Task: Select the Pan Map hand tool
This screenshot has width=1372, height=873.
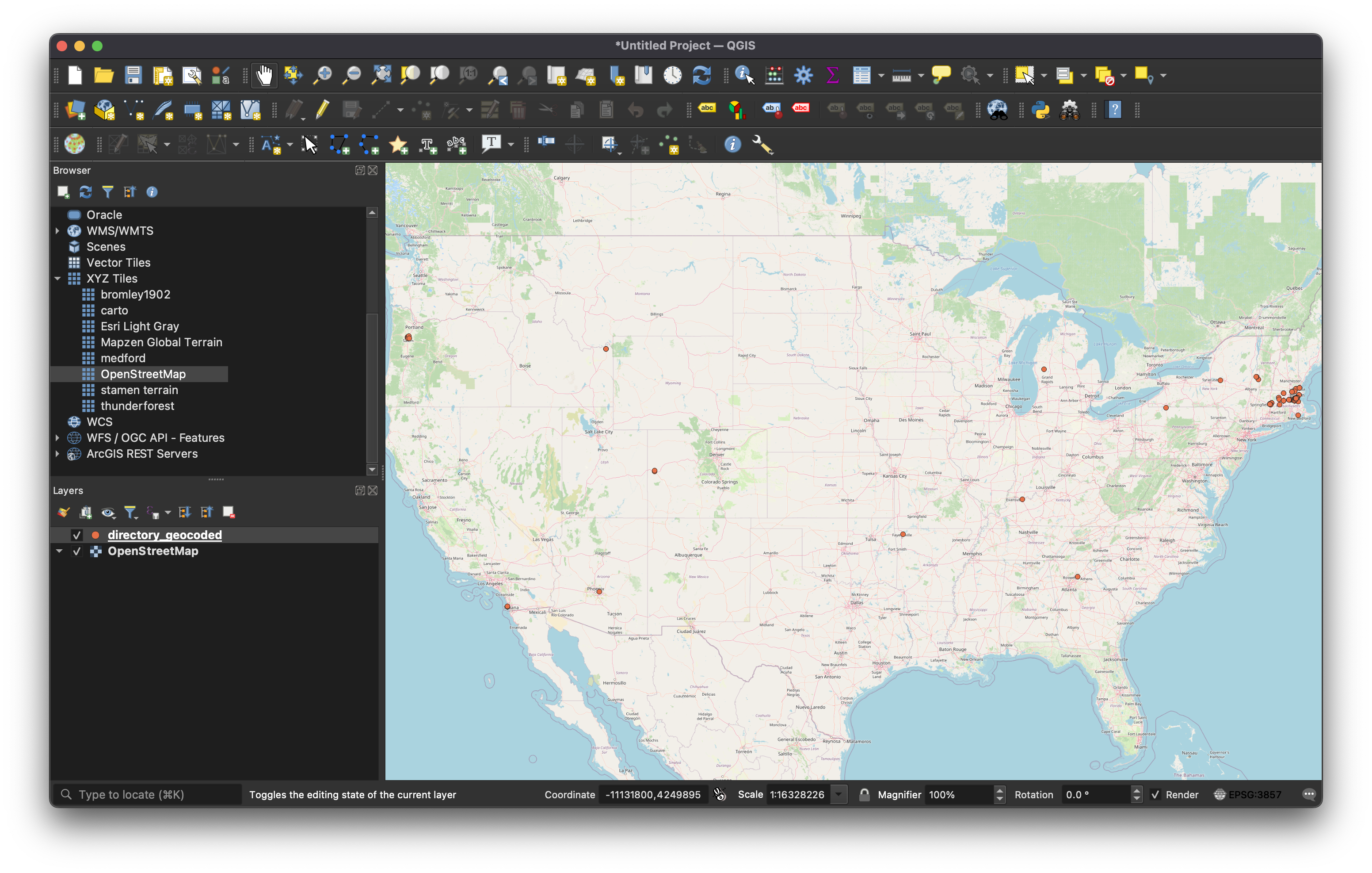Action: tap(264, 75)
